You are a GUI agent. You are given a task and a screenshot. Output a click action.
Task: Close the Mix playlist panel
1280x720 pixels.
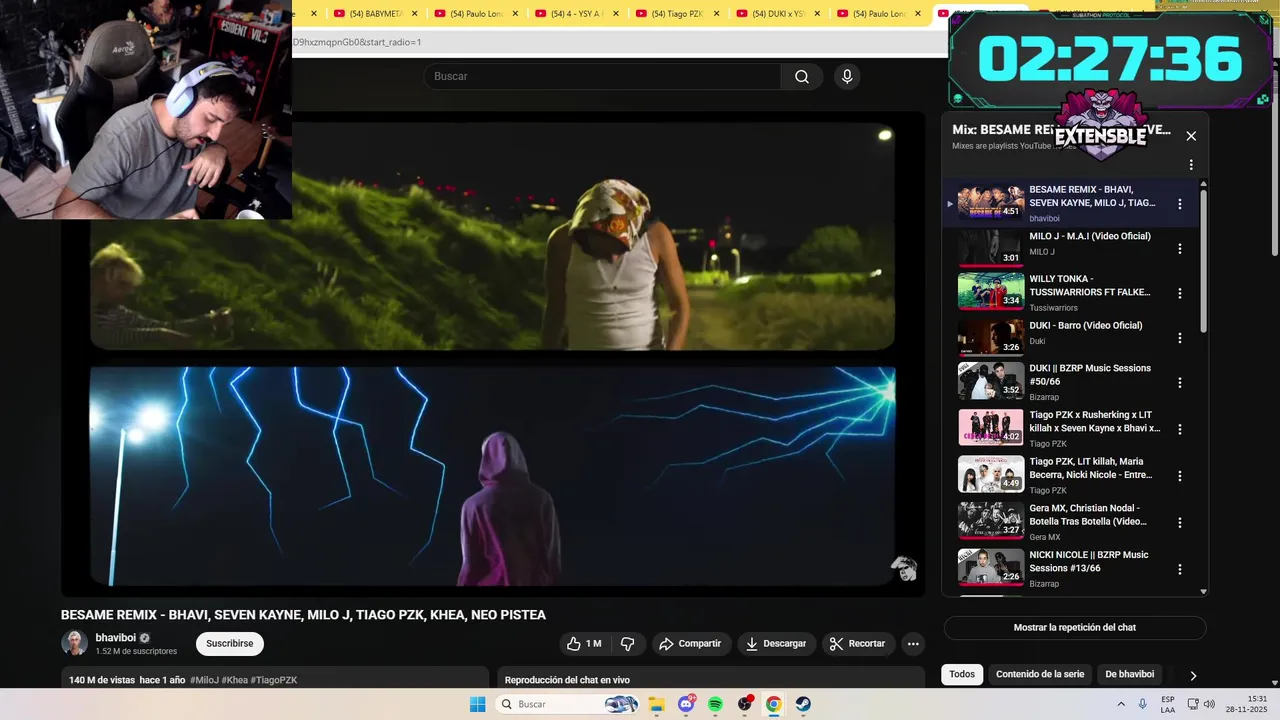point(1191,136)
